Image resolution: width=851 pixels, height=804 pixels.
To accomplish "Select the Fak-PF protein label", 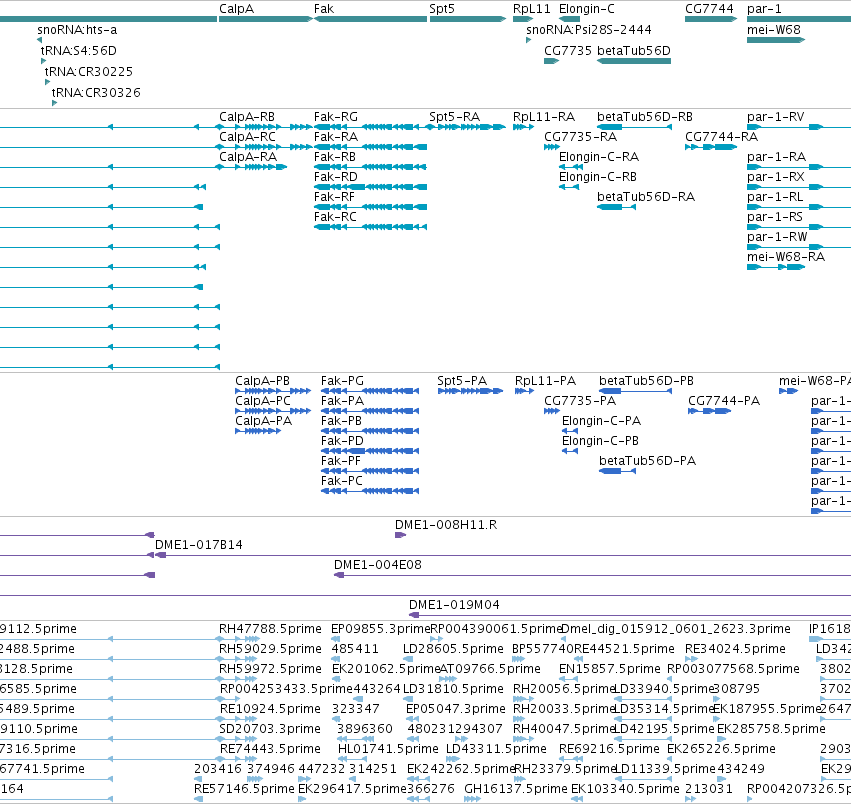I will [341, 461].
